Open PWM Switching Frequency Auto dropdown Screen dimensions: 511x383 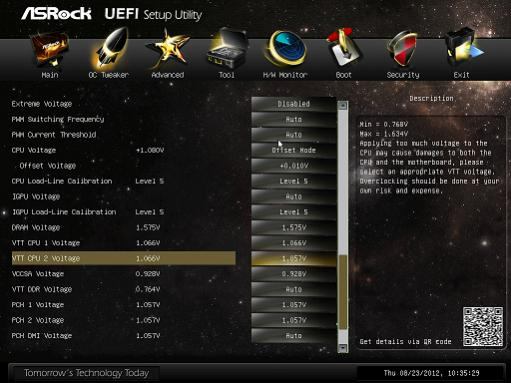(294, 119)
